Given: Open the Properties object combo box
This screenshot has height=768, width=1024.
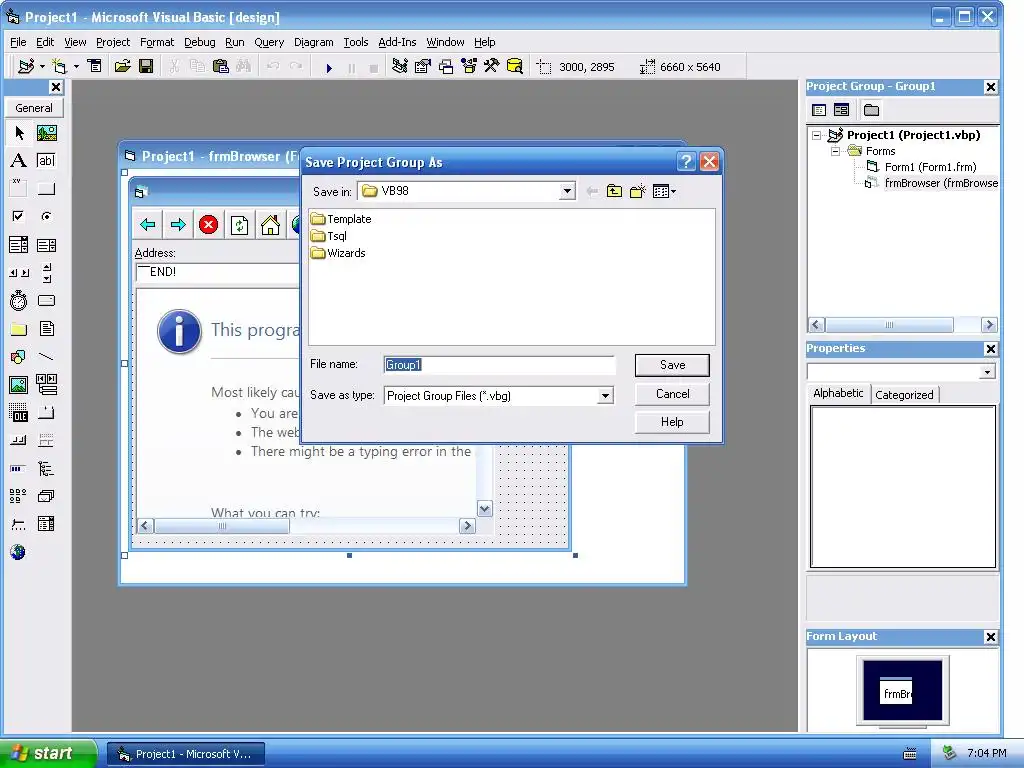Looking at the screenshot, I should point(987,372).
